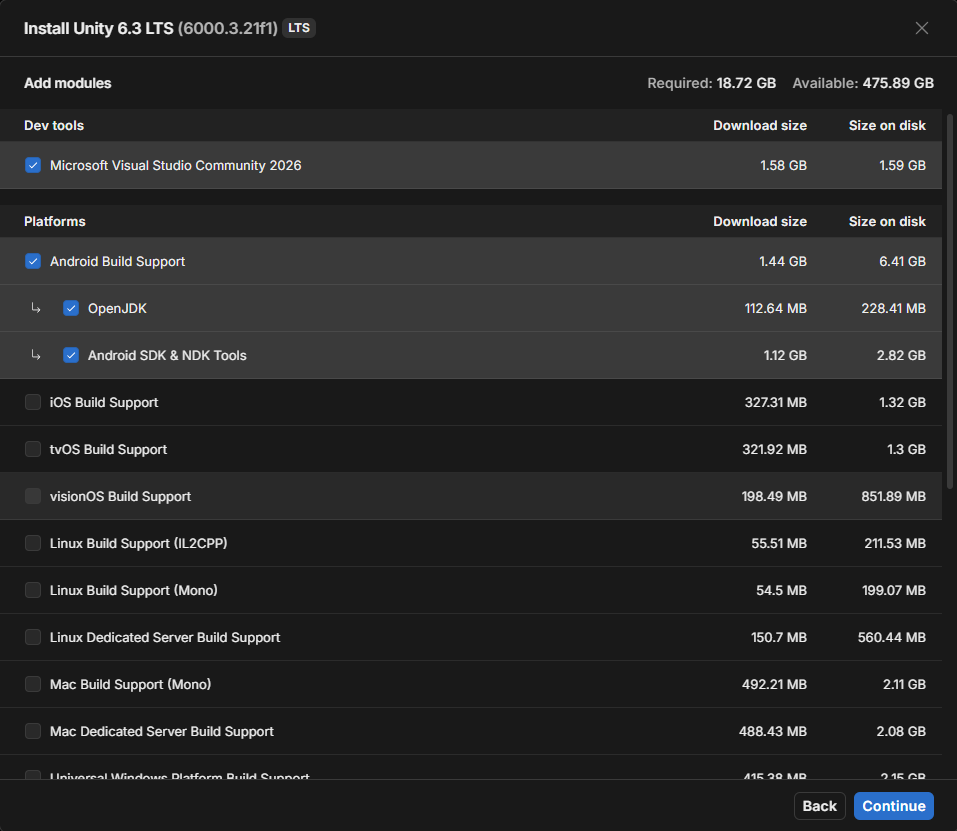This screenshot has width=957, height=831.
Task: Tick the tvOS Build Support checkbox
Action: [33, 449]
